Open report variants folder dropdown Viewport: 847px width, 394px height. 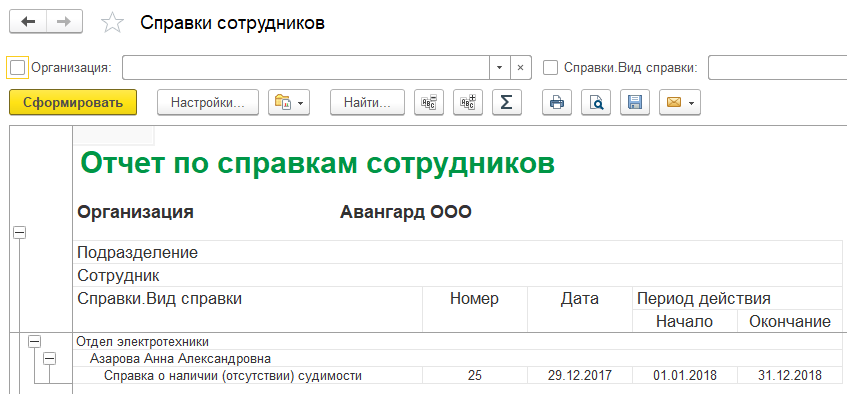pyautogui.click(x=289, y=102)
